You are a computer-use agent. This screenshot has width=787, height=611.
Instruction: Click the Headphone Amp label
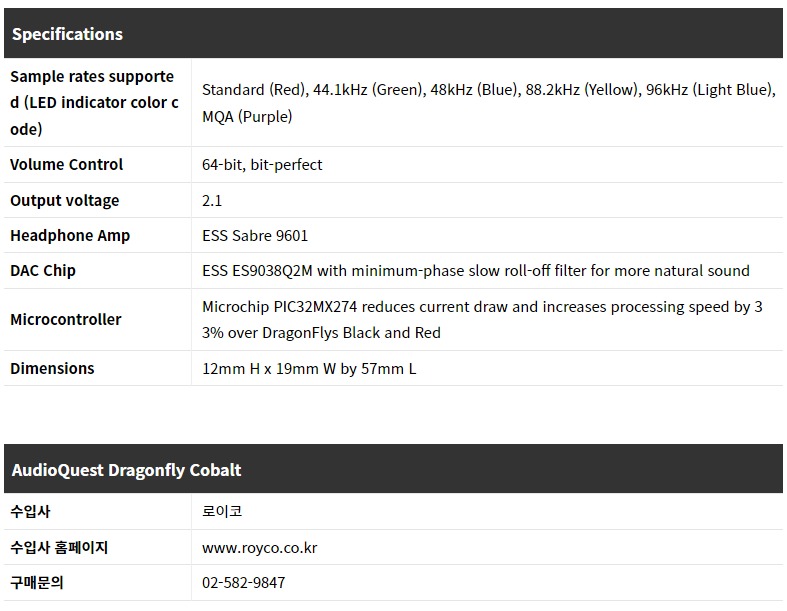tap(70, 235)
